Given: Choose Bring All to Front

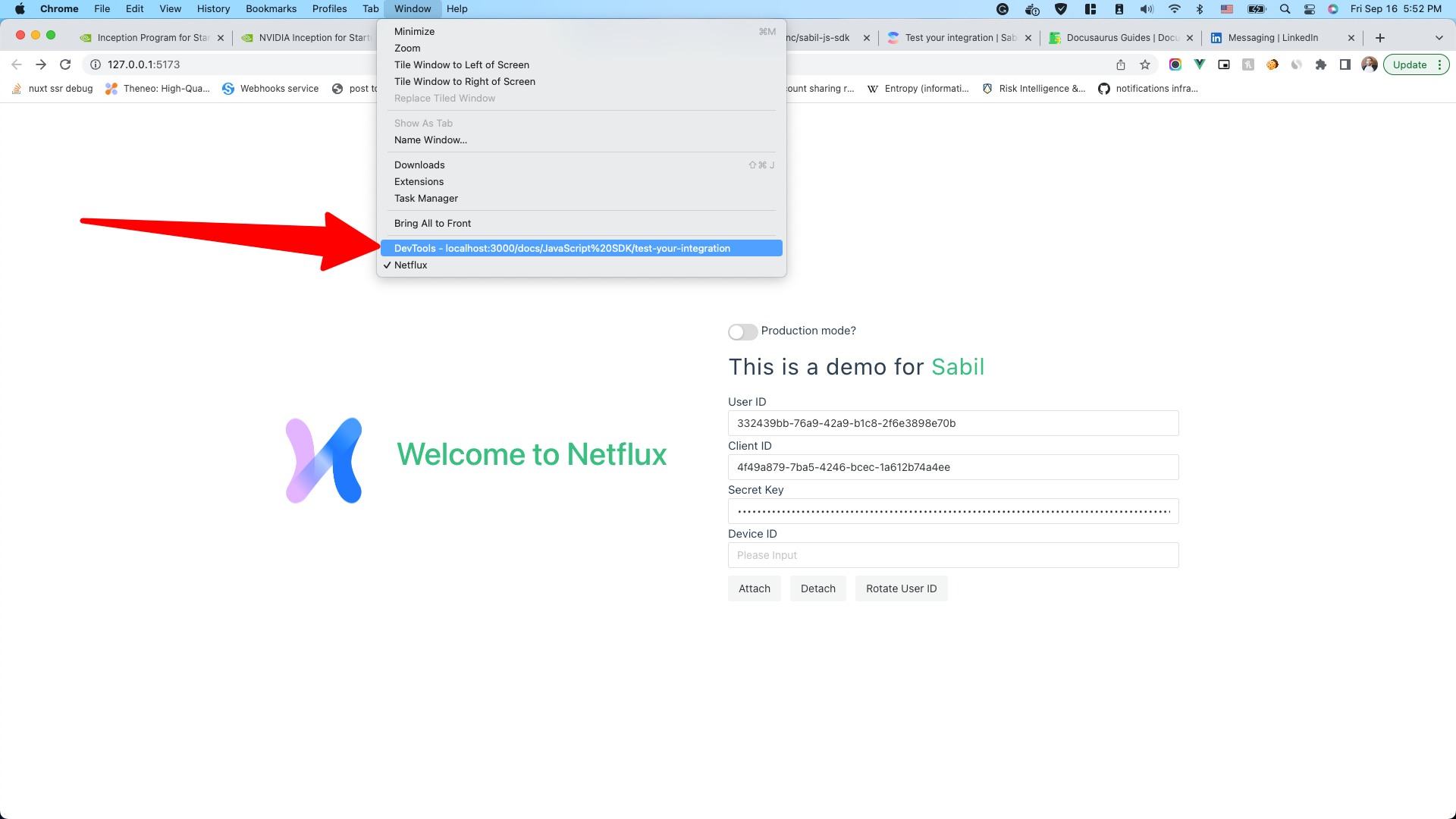Looking at the screenshot, I should click(x=581, y=223).
